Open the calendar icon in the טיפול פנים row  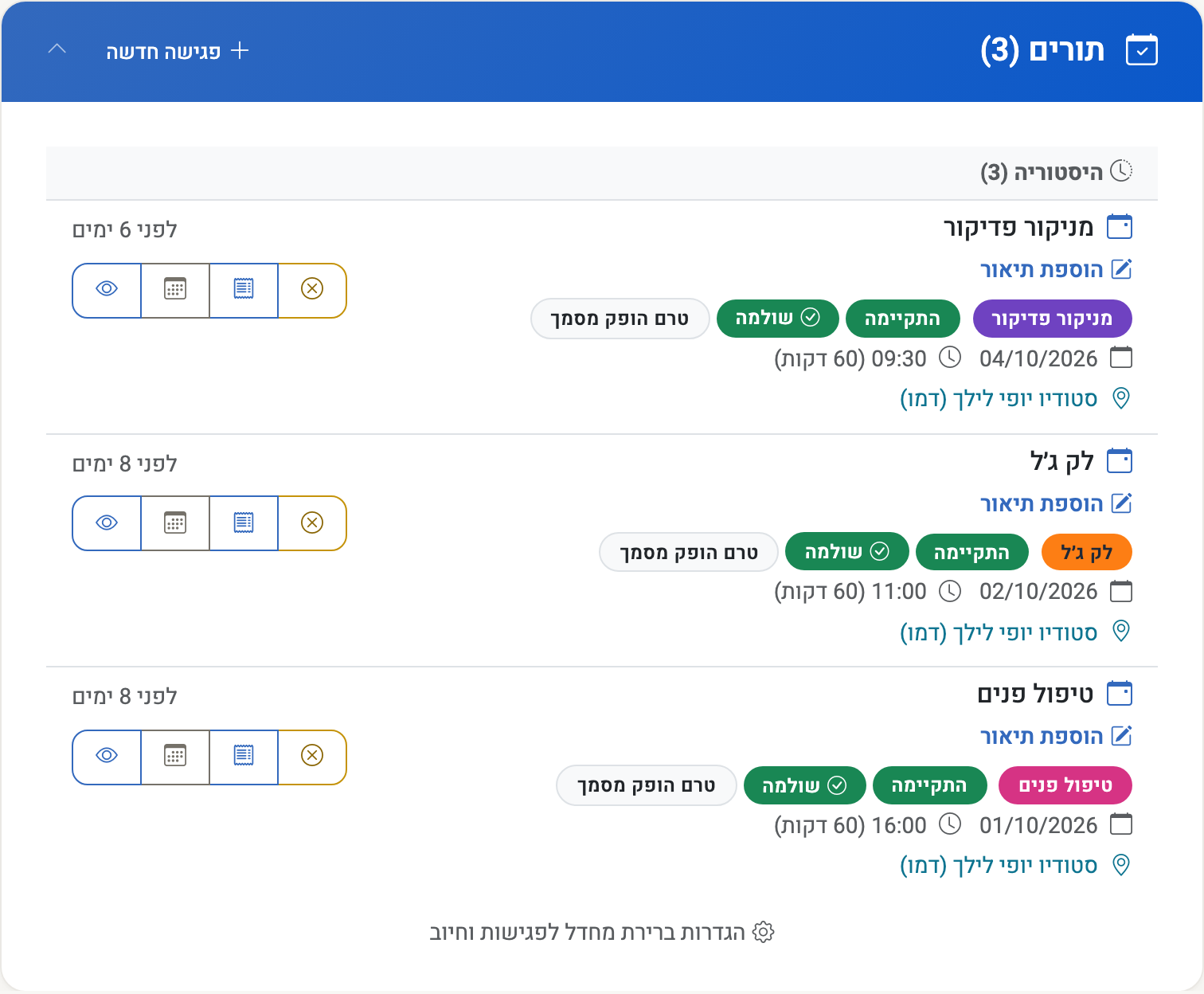click(175, 756)
